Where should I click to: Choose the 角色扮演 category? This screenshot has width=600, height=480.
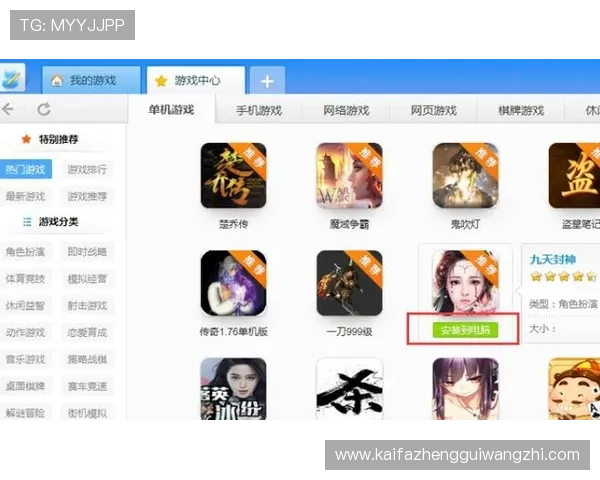point(25,252)
